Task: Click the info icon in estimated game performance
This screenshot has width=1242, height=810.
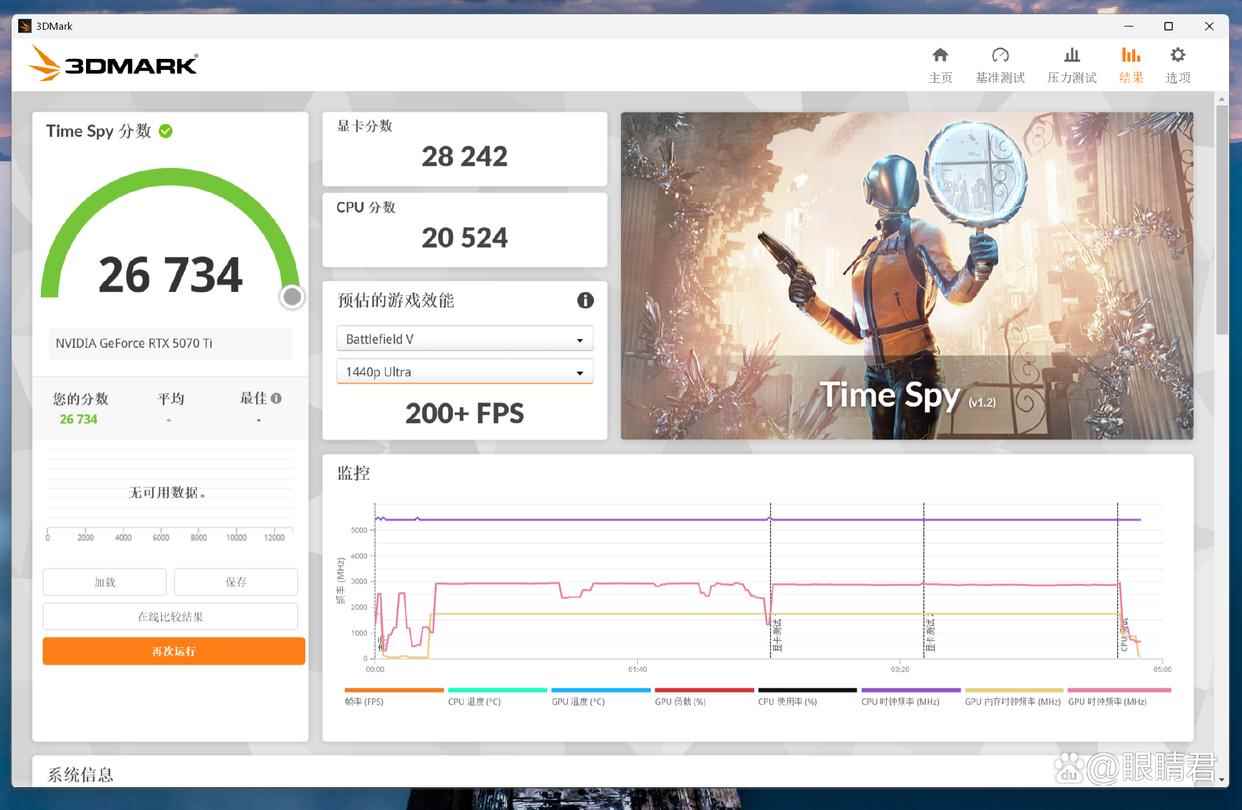Action: 585,300
